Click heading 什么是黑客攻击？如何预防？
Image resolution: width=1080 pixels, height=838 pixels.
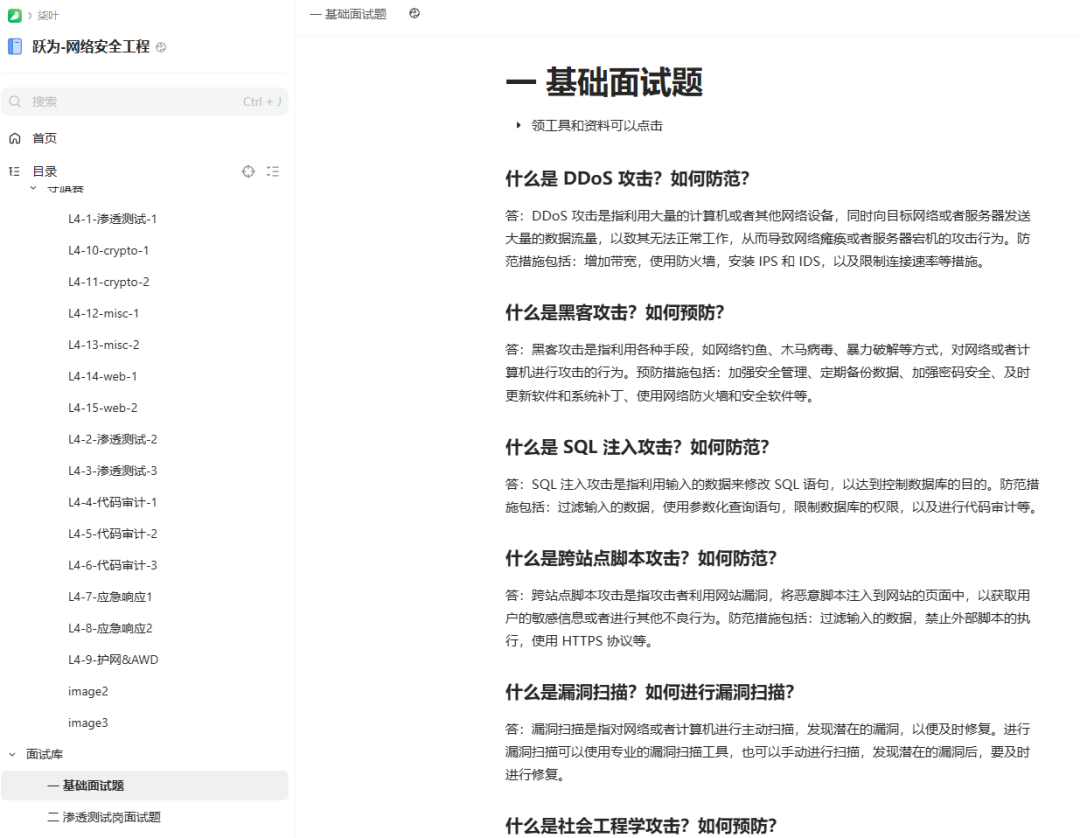click(615, 313)
